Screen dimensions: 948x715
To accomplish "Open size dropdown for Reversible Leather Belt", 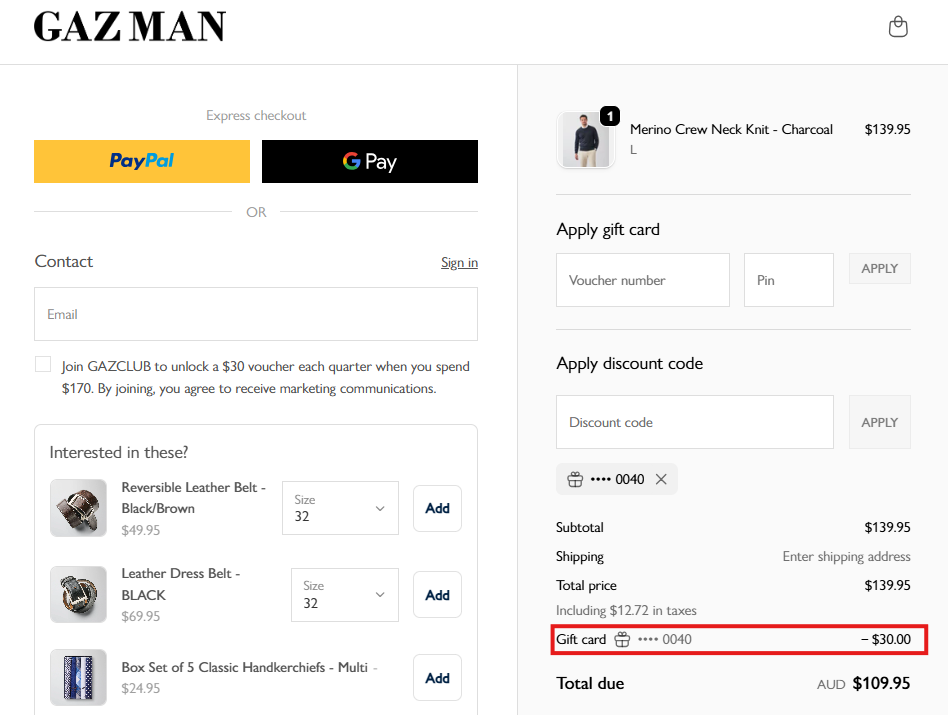I will pos(340,508).
